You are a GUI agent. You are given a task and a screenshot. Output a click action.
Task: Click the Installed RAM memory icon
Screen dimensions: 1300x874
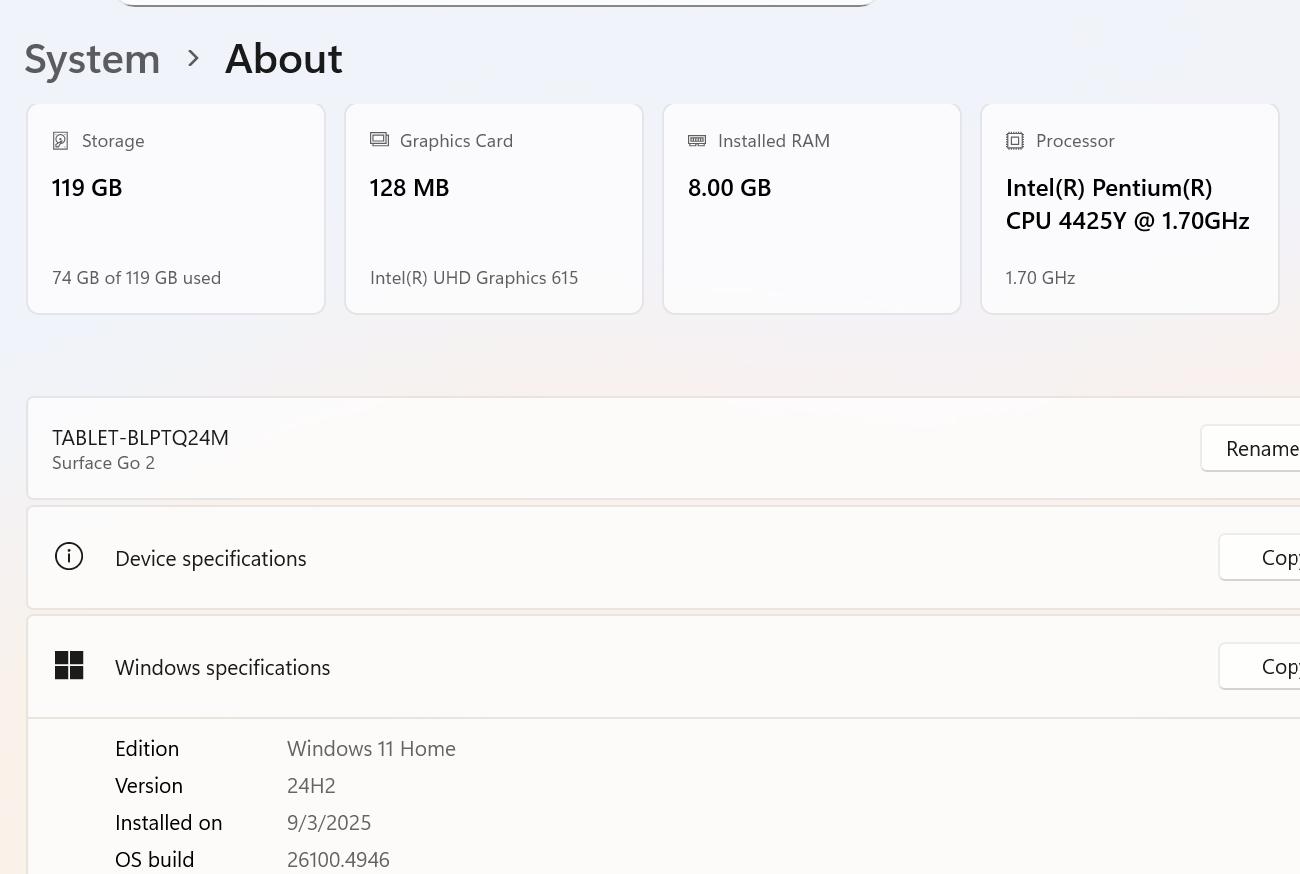click(697, 141)
